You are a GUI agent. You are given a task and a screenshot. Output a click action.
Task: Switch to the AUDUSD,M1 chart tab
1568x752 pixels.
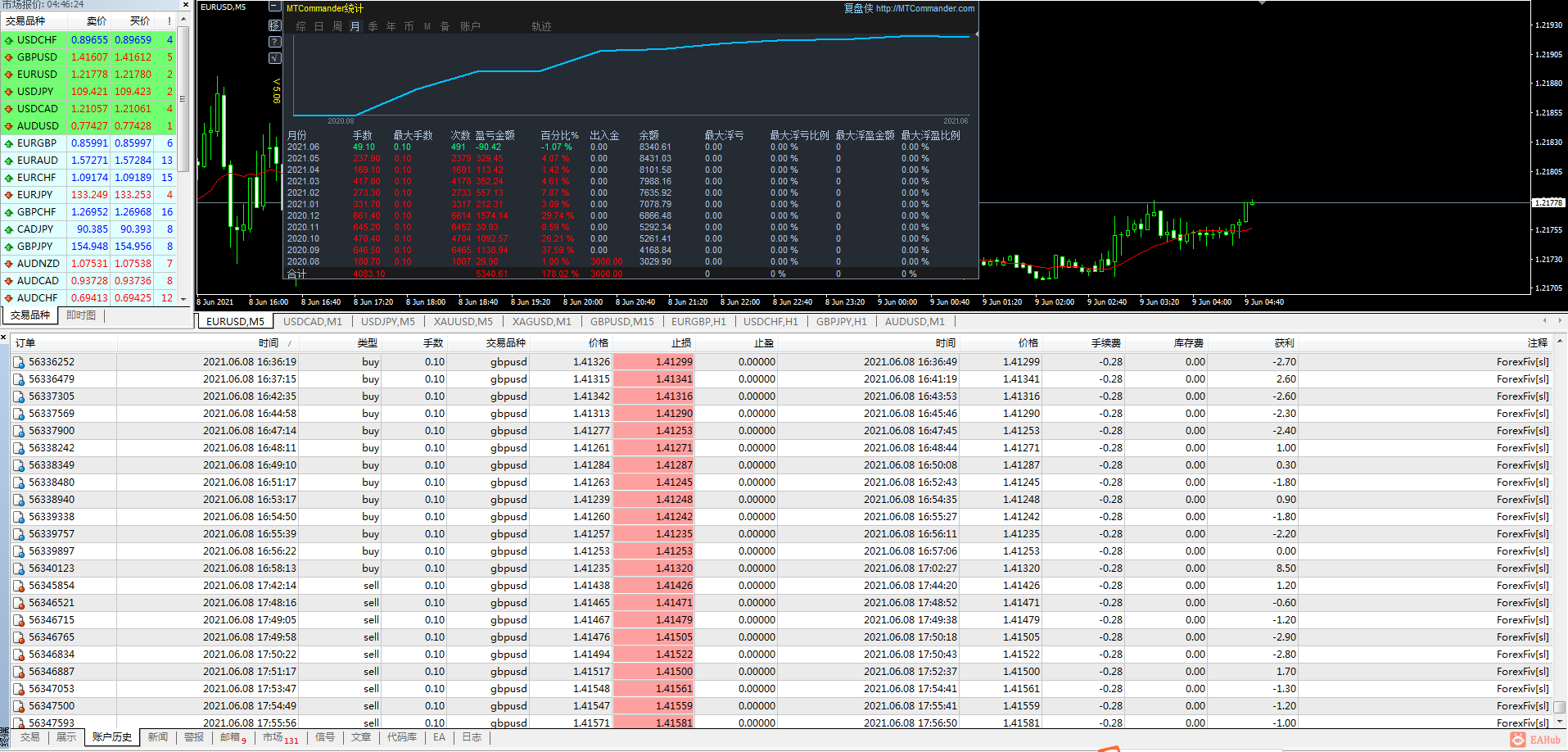(x=915, y=322)
